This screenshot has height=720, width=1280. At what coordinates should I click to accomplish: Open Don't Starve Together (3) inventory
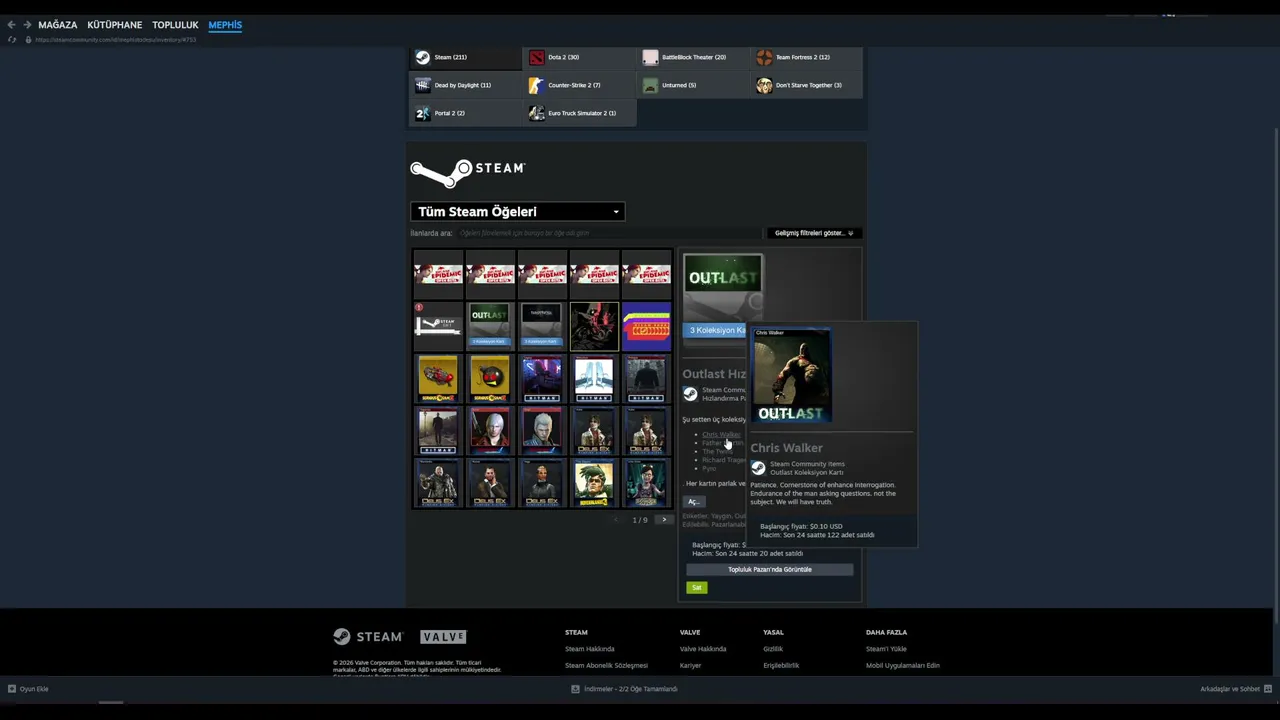click(x=808, y=85)
